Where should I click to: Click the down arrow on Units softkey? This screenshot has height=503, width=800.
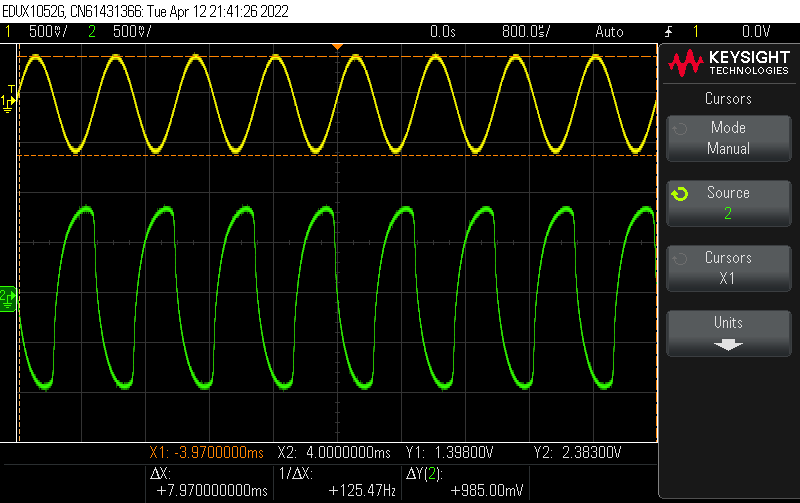tap(728, 344)
